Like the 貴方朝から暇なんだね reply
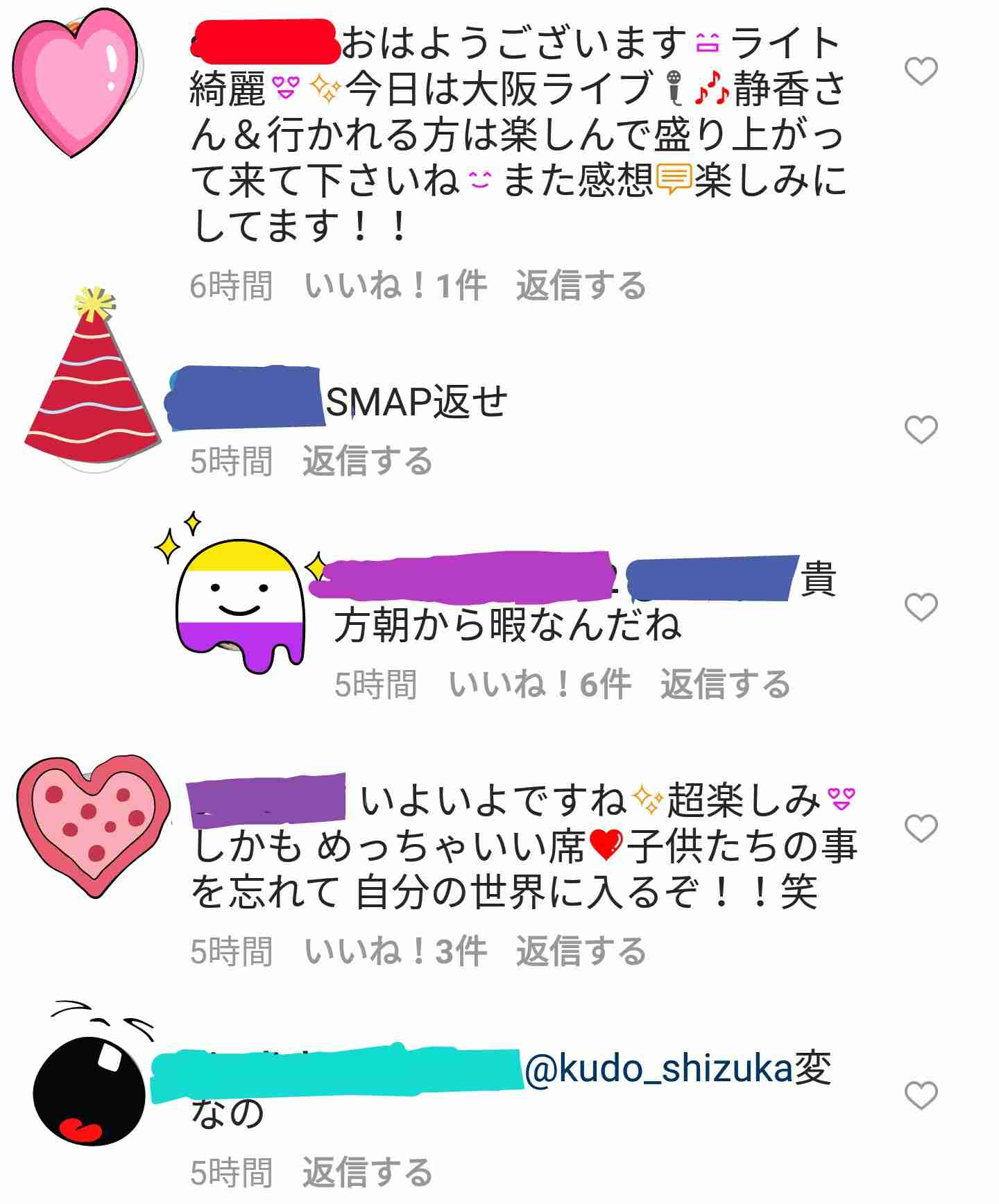Image resolution: width=999 pixels, height=1204 pixels. click(x=921, y=608)
